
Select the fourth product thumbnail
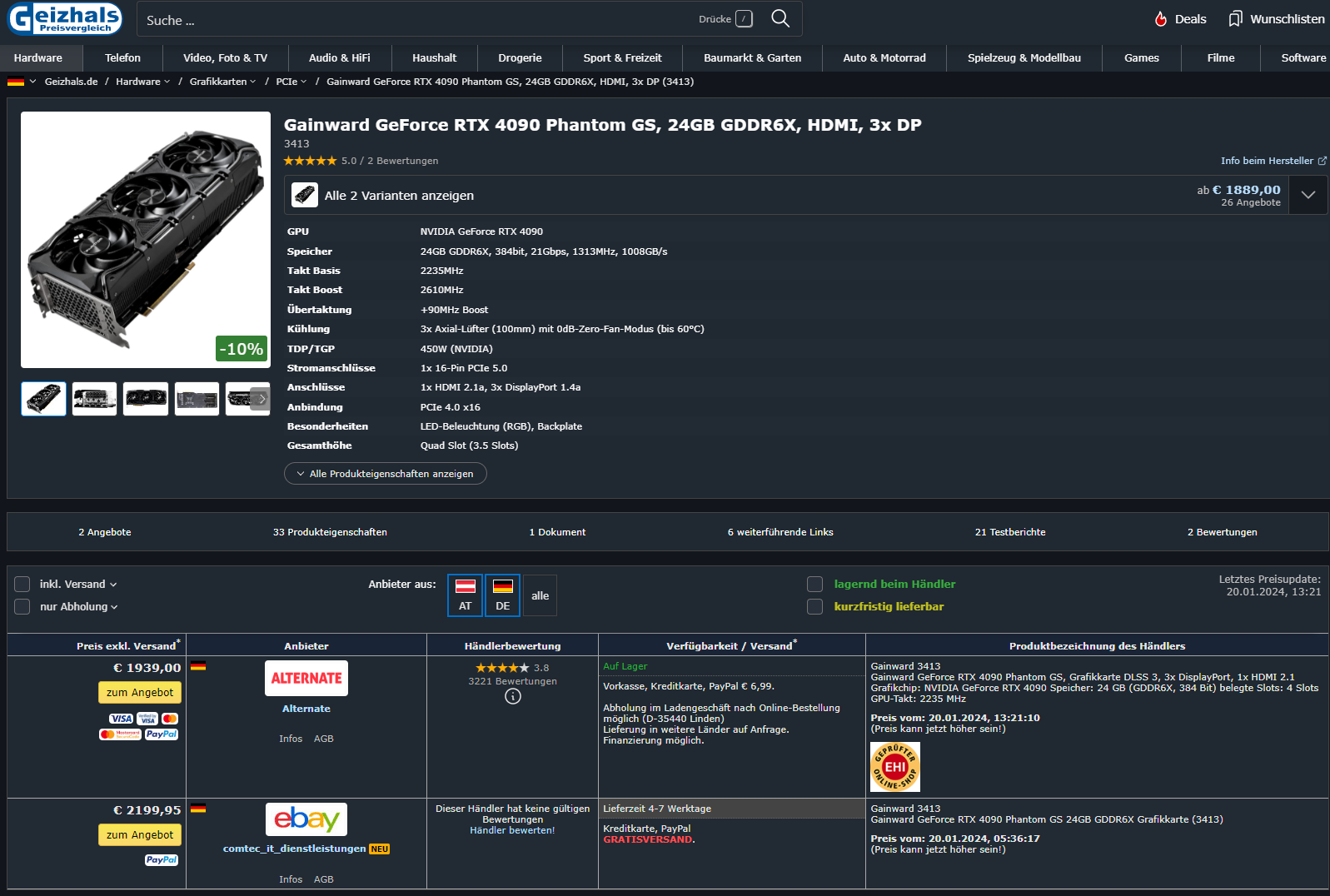click(x=197, y=399)
